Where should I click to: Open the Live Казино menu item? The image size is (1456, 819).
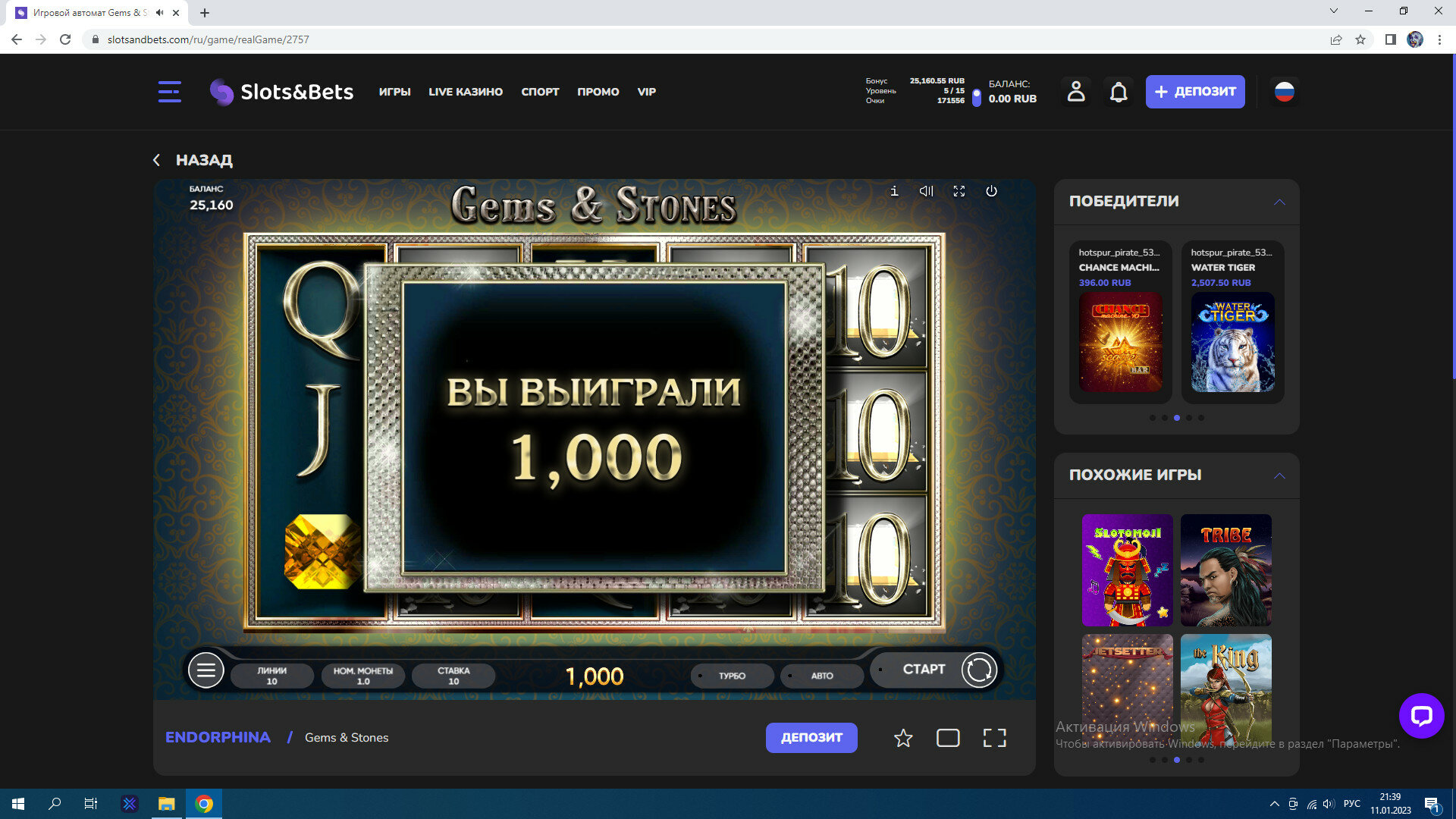(x=466, y=92)
